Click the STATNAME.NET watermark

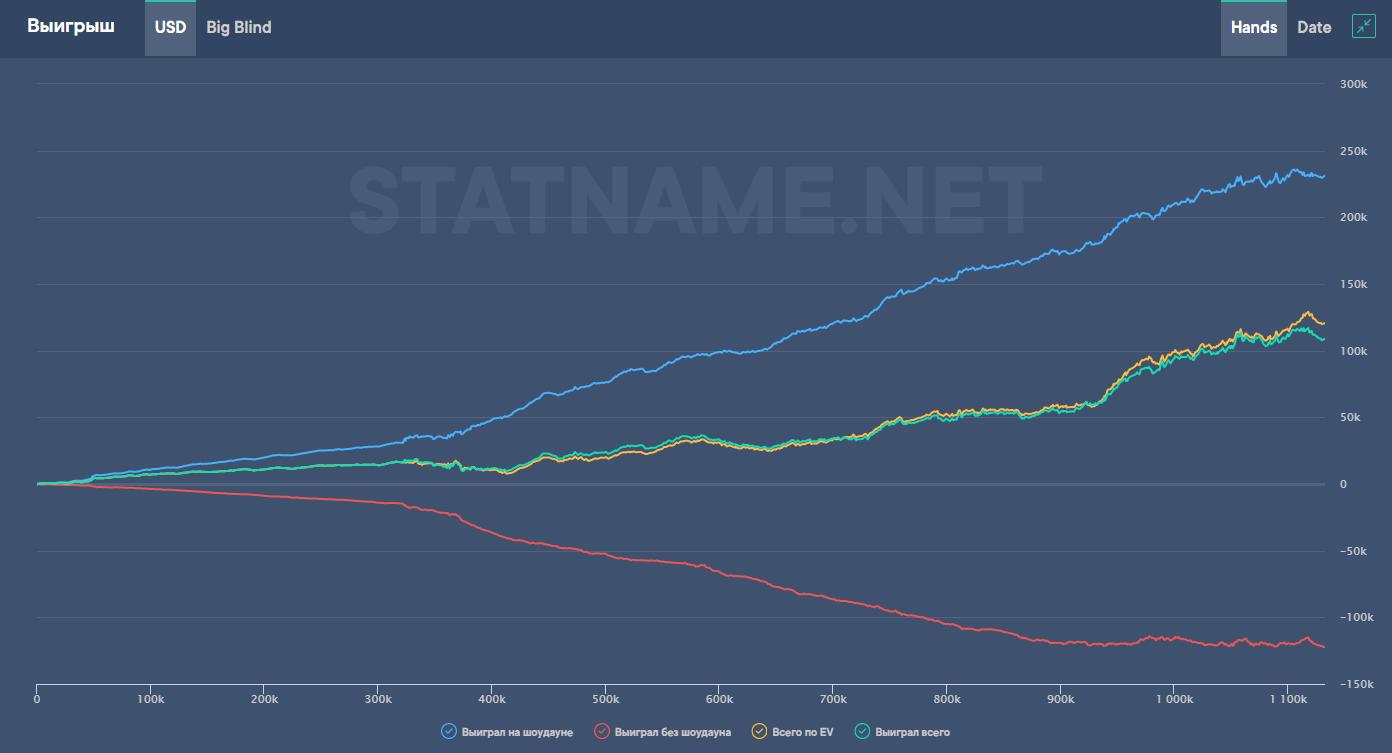pyautogui.click(x=695, y=200)
